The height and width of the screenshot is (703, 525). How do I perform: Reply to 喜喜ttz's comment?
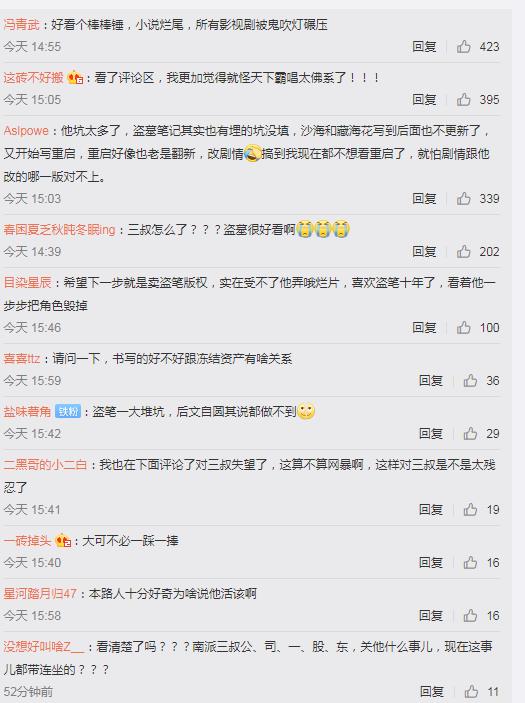pyautogui.click(x=430, y=380)
